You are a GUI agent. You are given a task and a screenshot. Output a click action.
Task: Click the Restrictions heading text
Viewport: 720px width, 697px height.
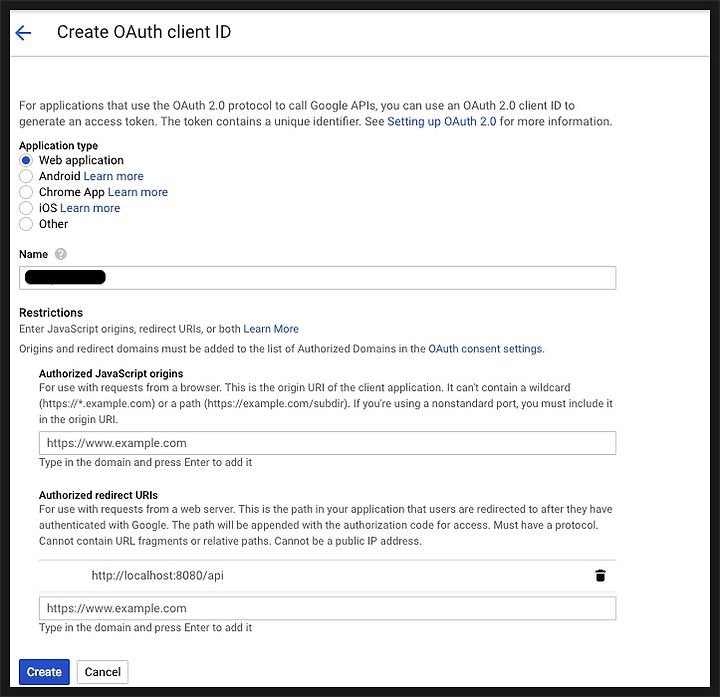click(51, 313)
